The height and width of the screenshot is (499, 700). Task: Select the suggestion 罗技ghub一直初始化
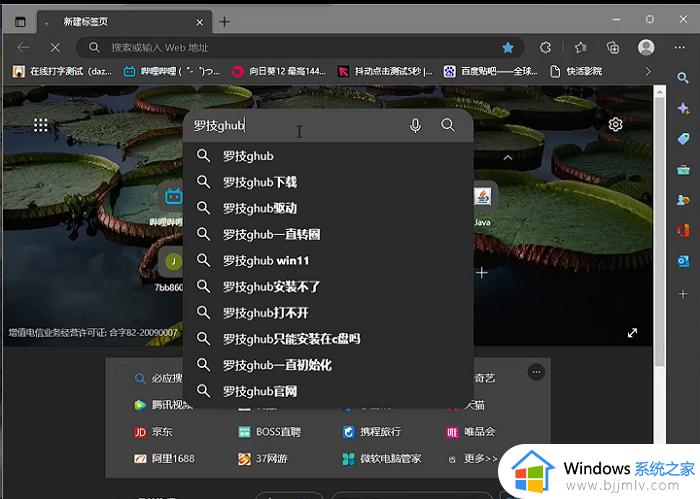328,365
